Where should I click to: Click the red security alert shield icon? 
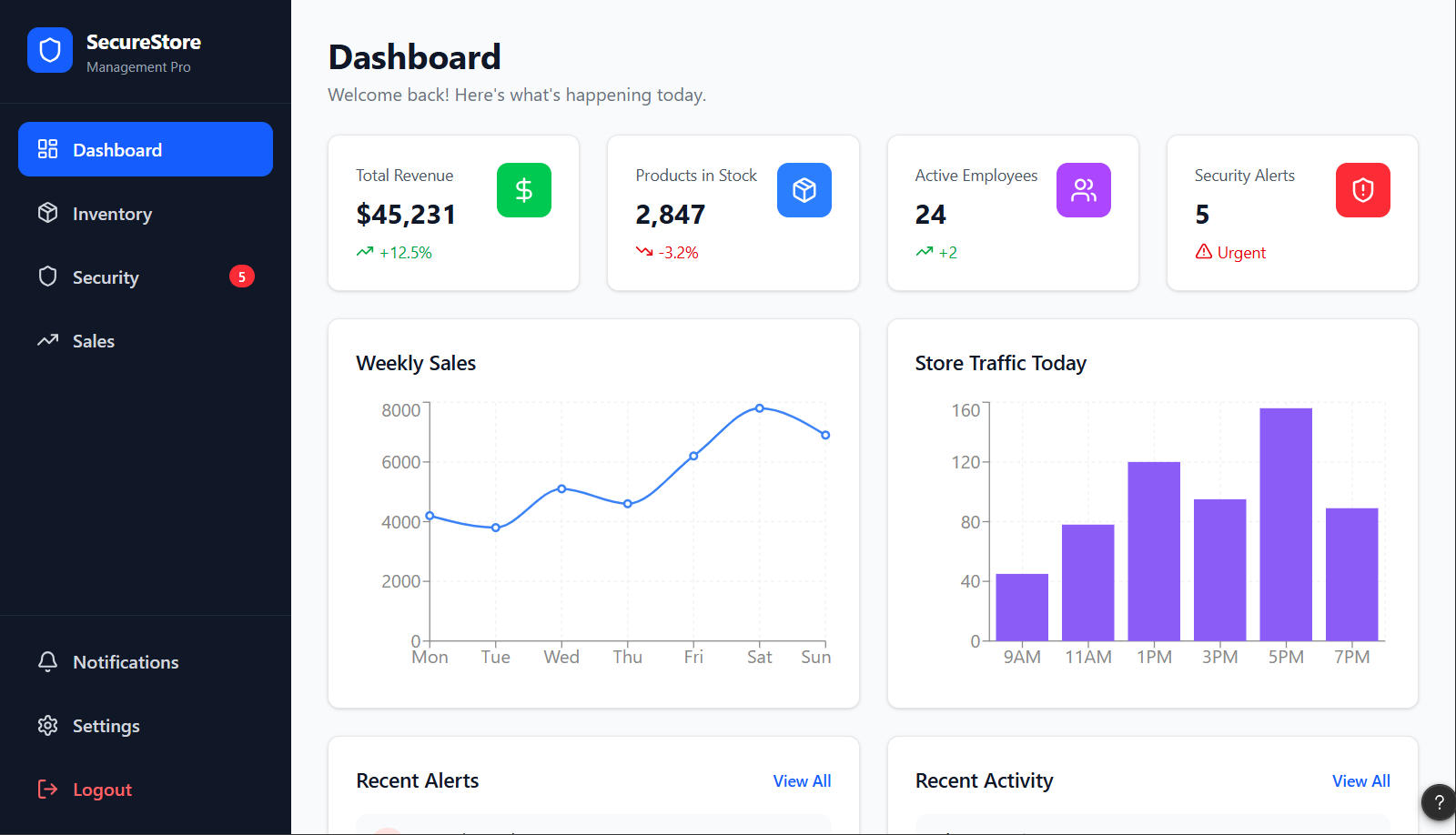click(x=1363, y=190)
